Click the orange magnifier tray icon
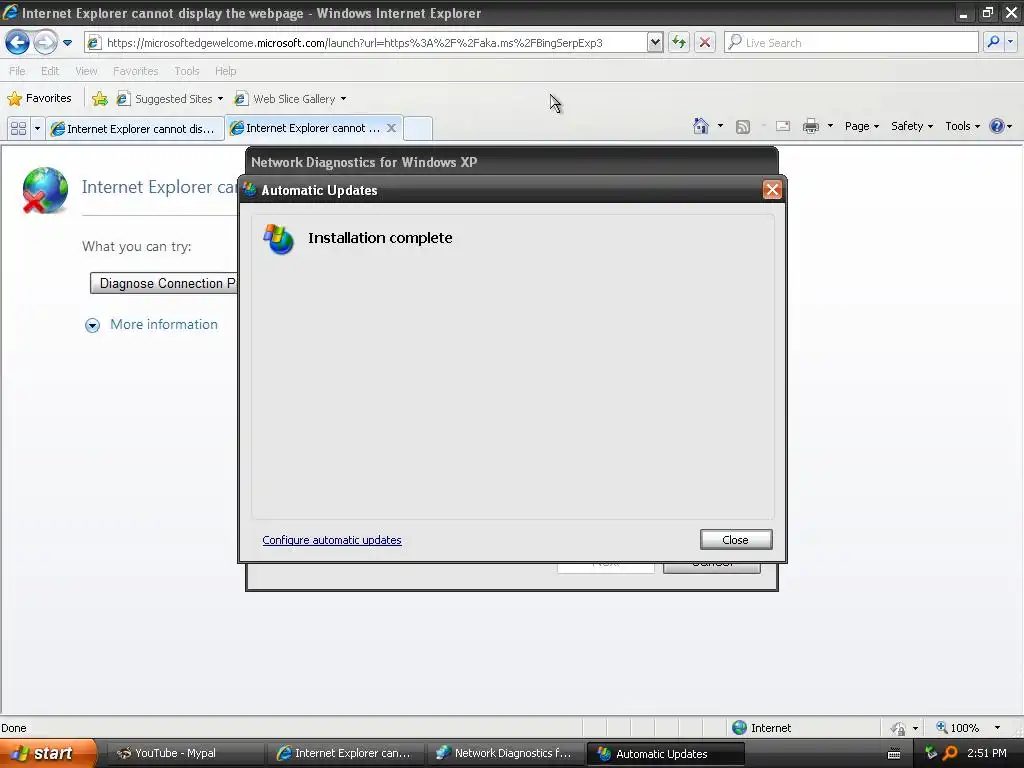This screenshot has height=768, width=1024. coord(950,753)
